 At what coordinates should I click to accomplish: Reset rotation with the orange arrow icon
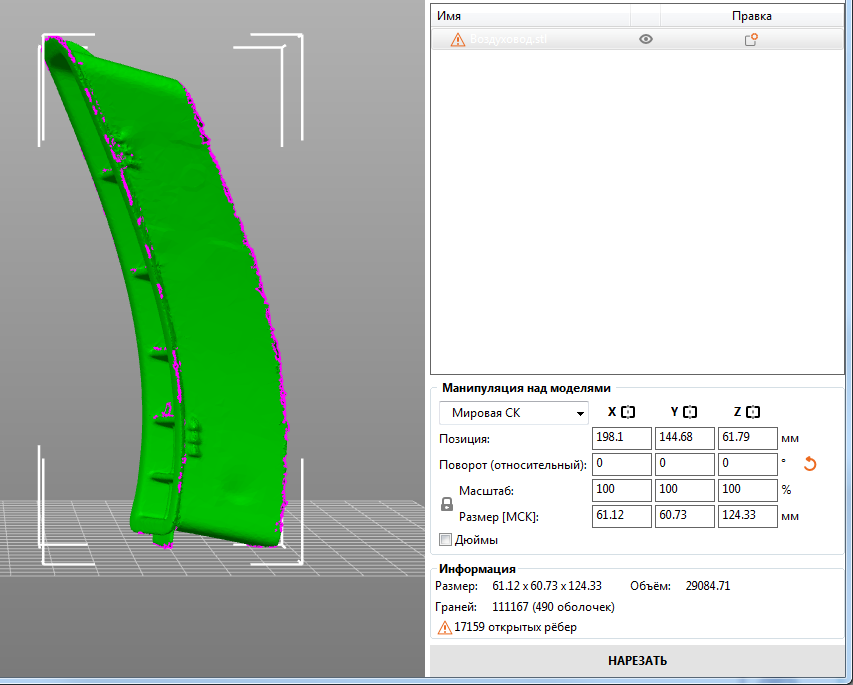[x=811, y=464]
